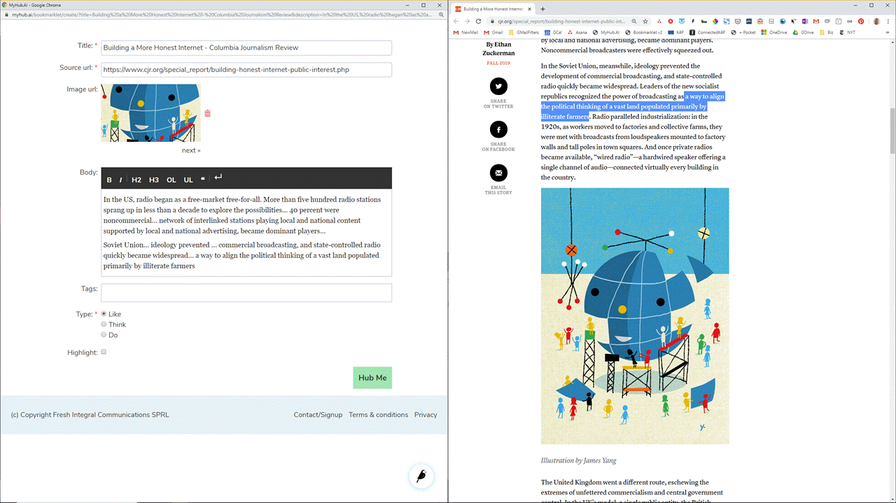The width and height of the screenshot is (896, 503).
Task: Click the Hub Me button
Action: coord(372,378)
